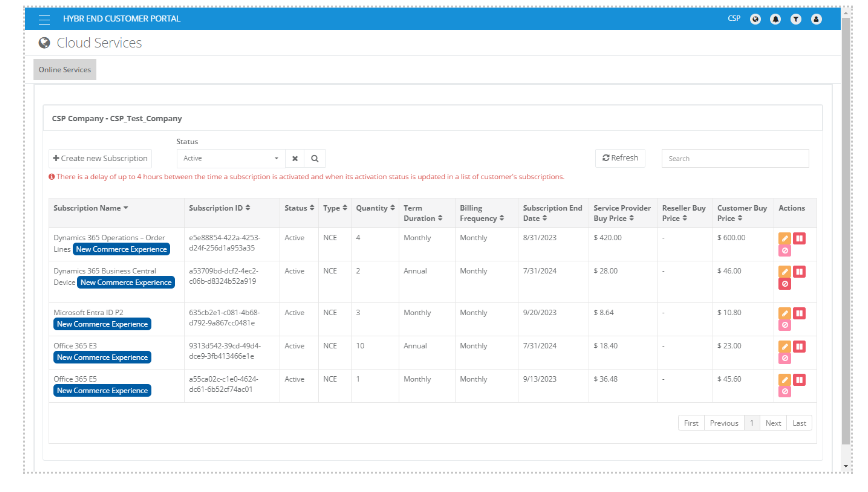The height and width of the screenshot is (492, 868).
Task: Go to Next page
Action: click(x=773, y=423)
